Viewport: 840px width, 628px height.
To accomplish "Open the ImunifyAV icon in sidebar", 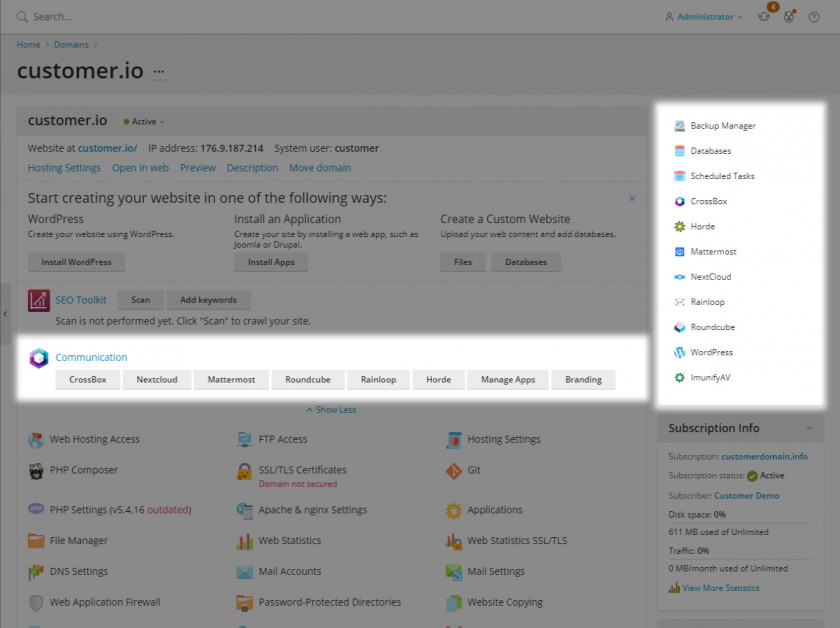I will (679, 378).
